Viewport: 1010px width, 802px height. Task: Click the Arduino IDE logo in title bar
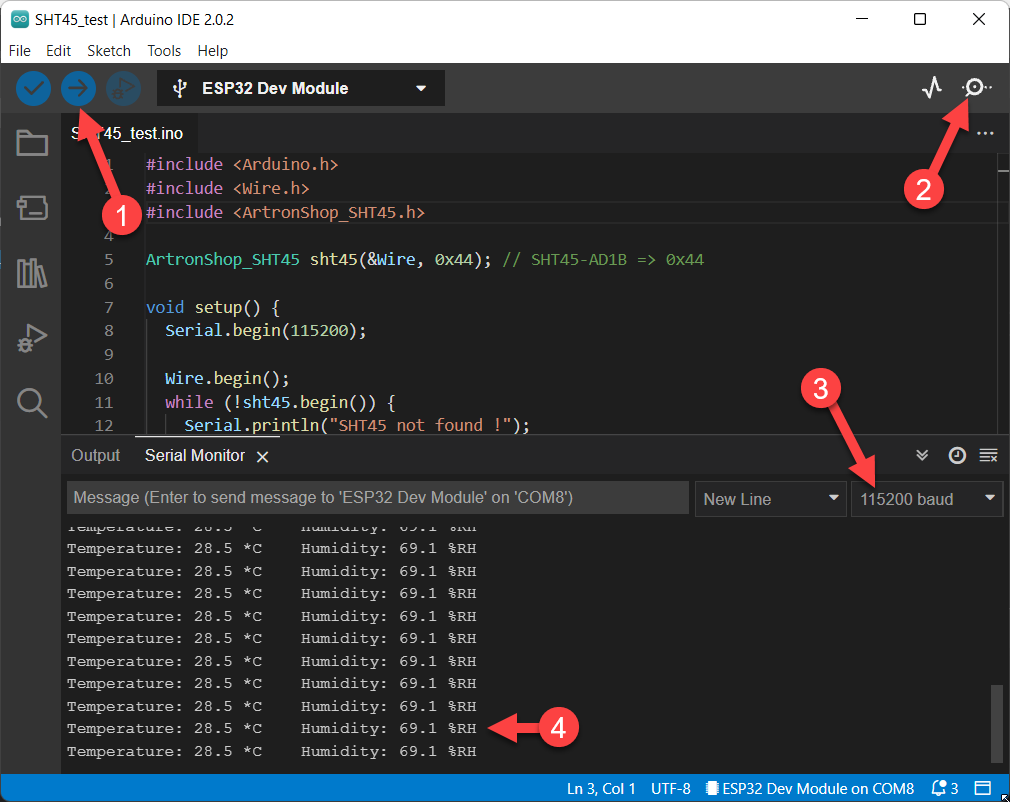click(20, 19)
